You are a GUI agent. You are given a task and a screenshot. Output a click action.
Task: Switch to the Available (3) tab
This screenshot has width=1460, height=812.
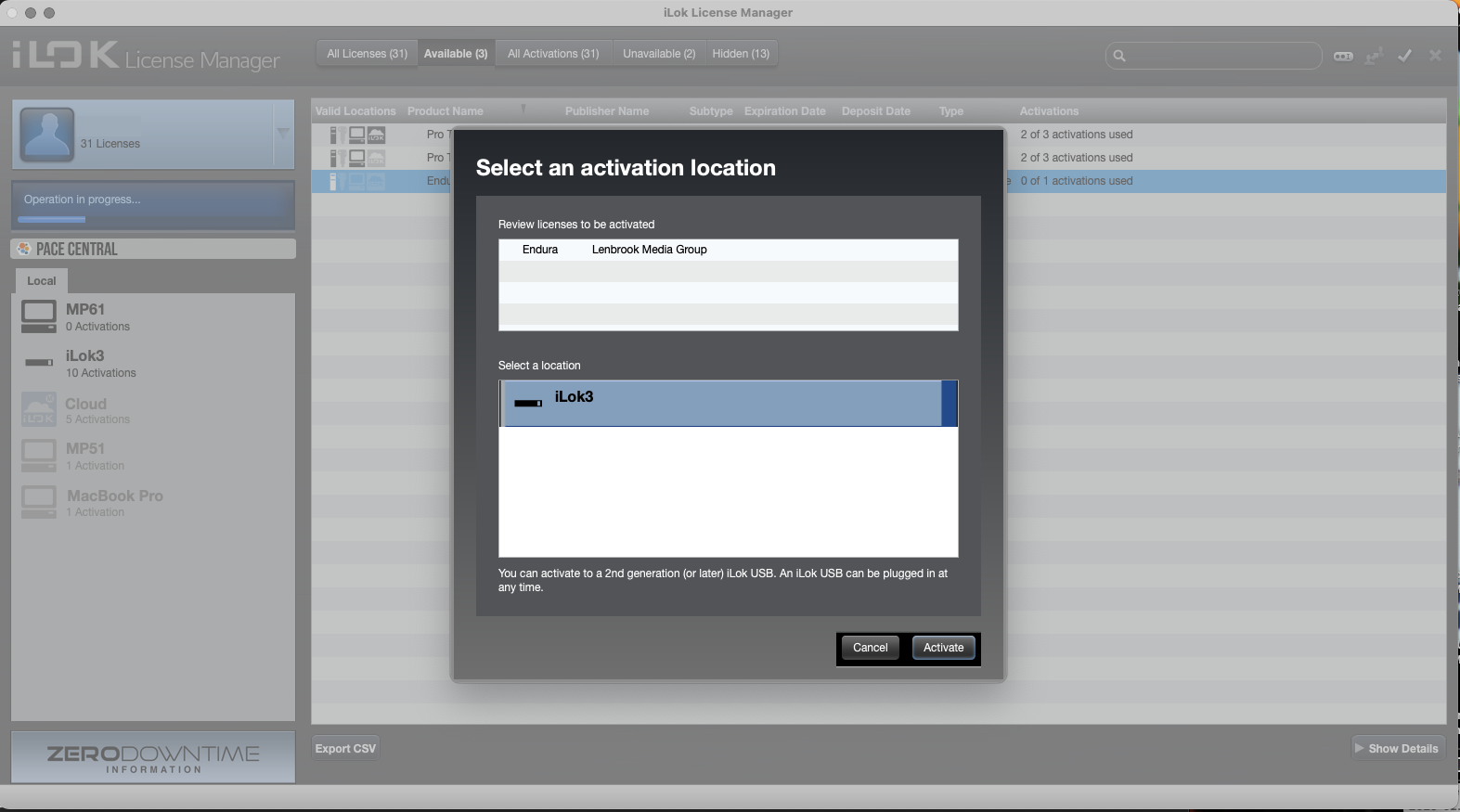click(x=456, y=54)
